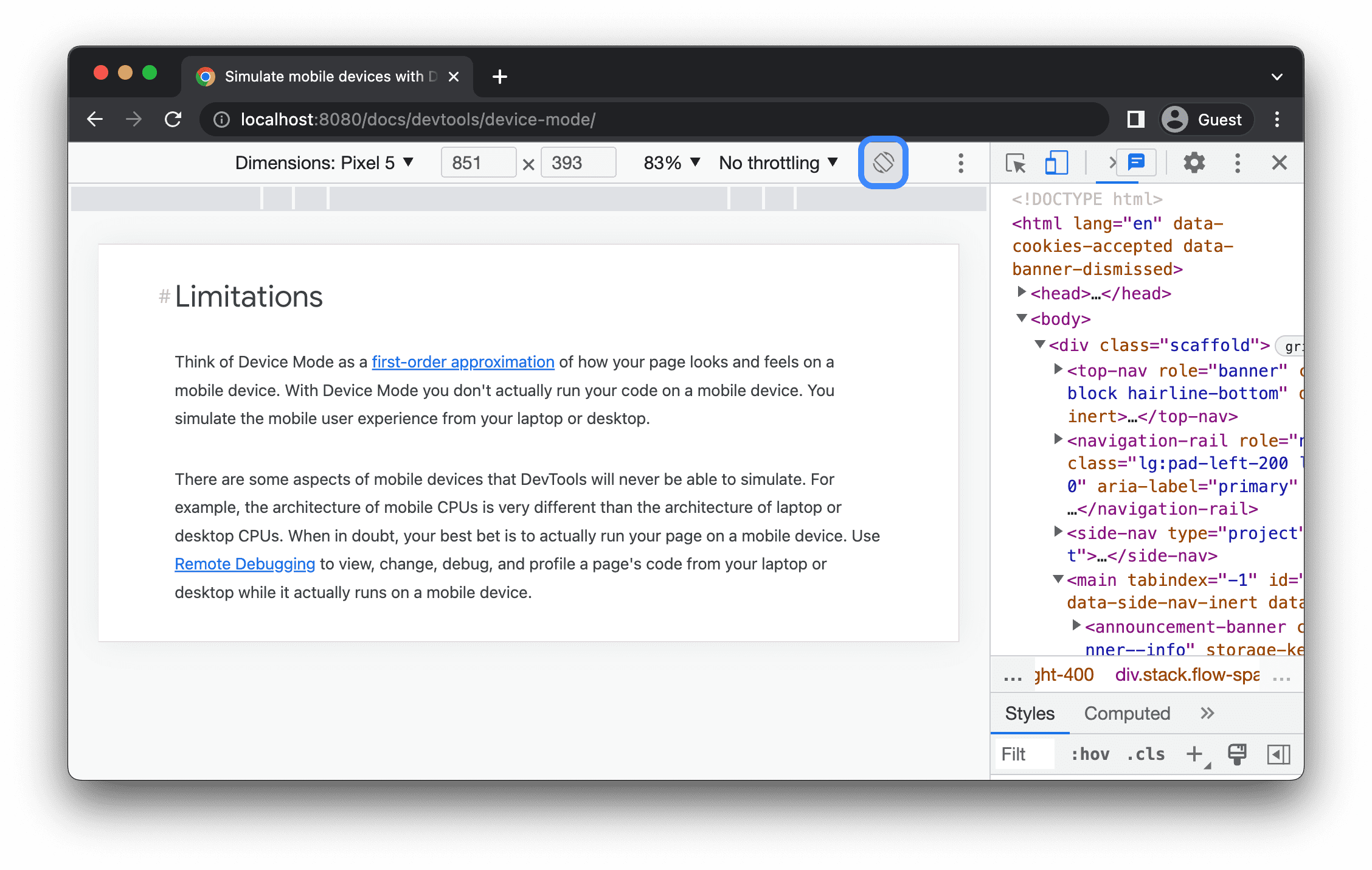Select the Sources panel icon
The width and height of the screenshot is (1372, 870).
(x=1108, y=163)
